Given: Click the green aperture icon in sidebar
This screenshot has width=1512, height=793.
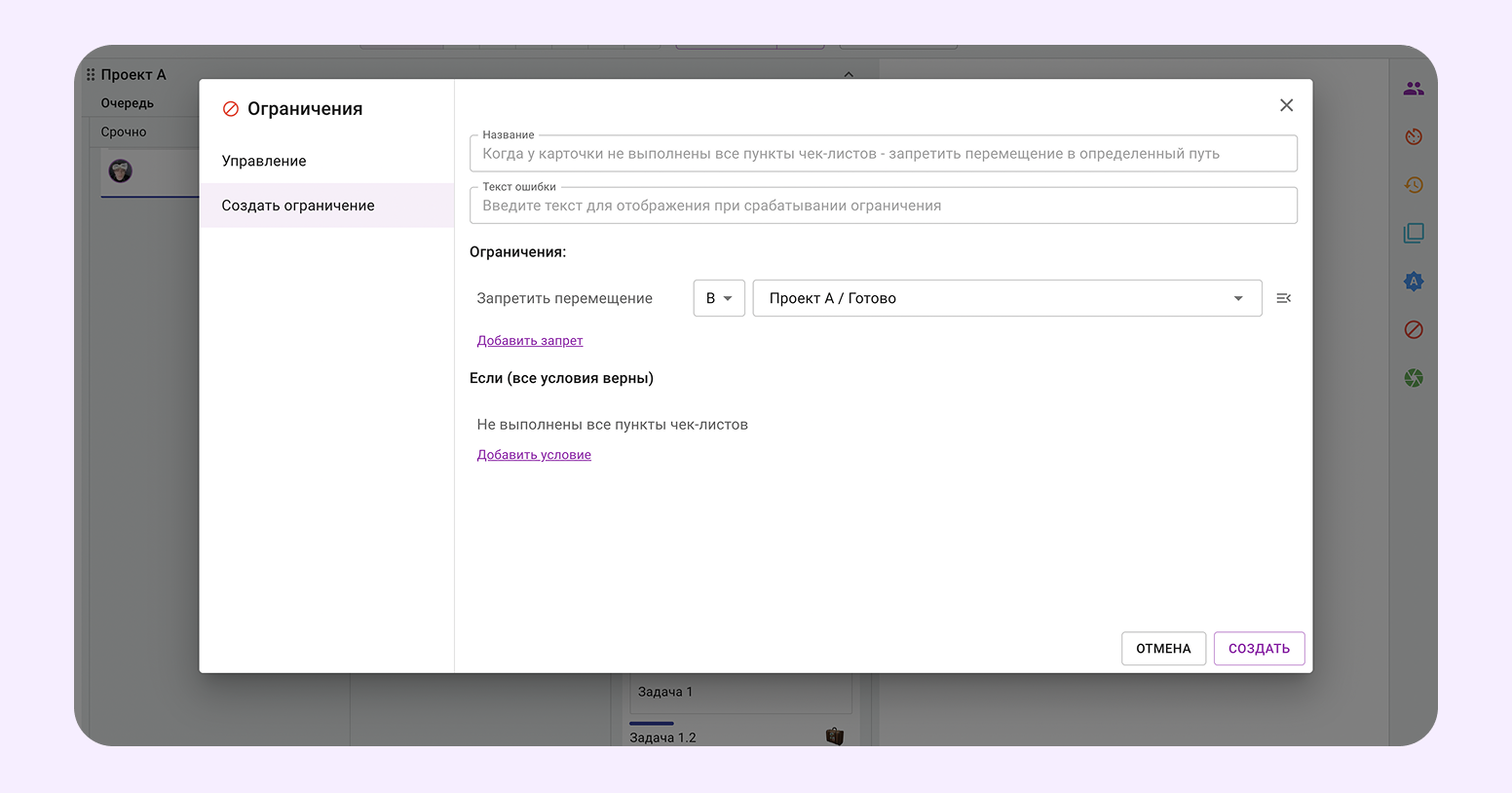Looking at the screenshot, I should pyautogui.click(x=1414, y=378).
